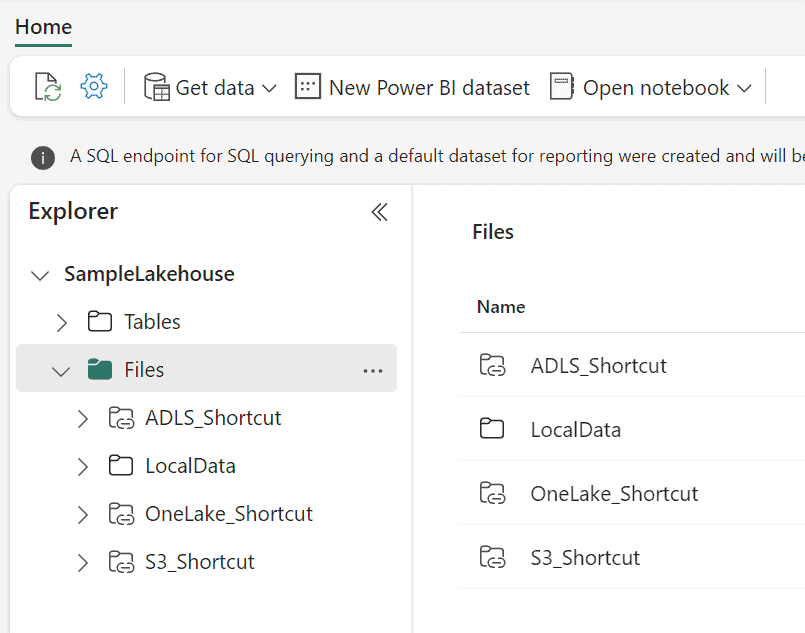Image resolution: width=805 pixels, height=633 pixels.
Task: Click the S3_Shortcut shortcut icon in Explorer
Action: click(121, 562)
